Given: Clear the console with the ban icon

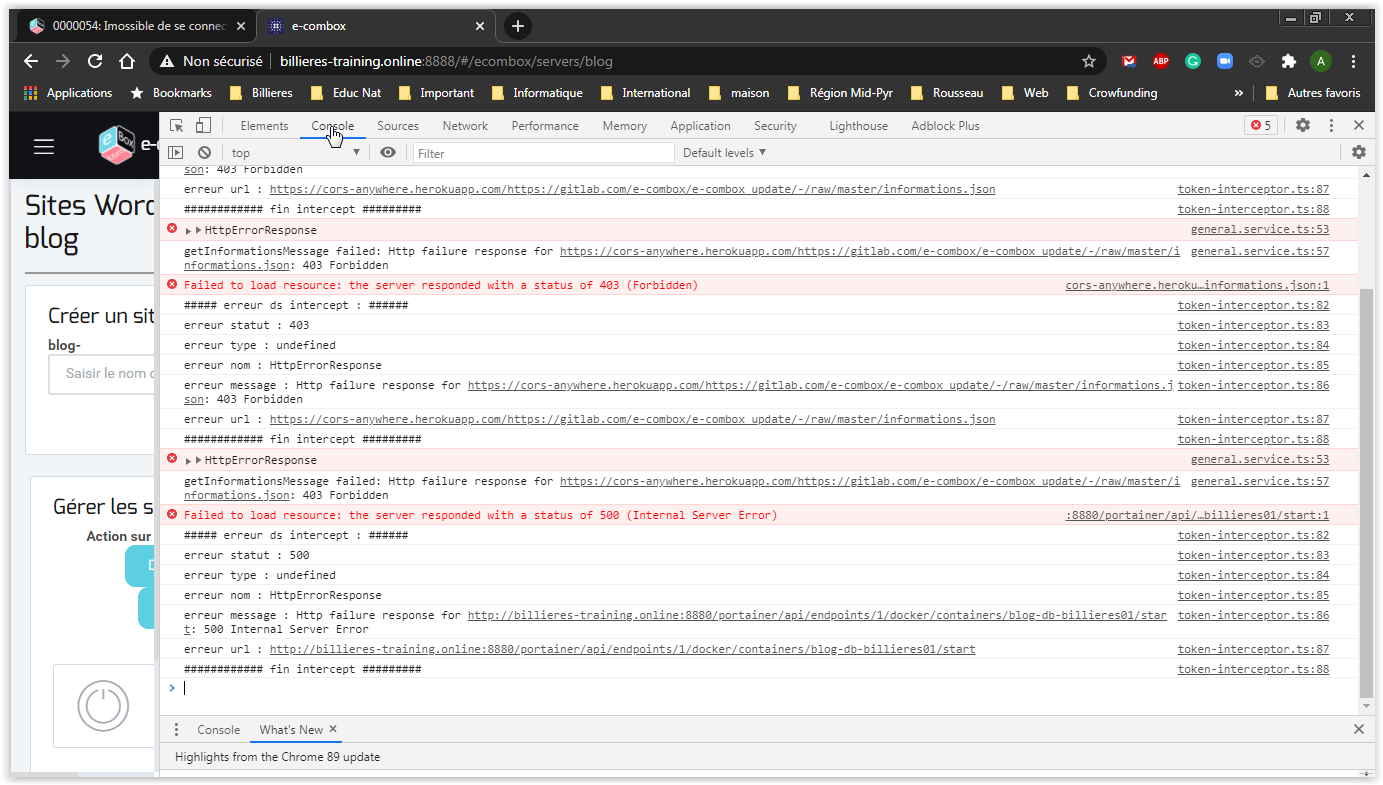Looking at the screenshot, I should pyautogui.click(x=204, y=153).
